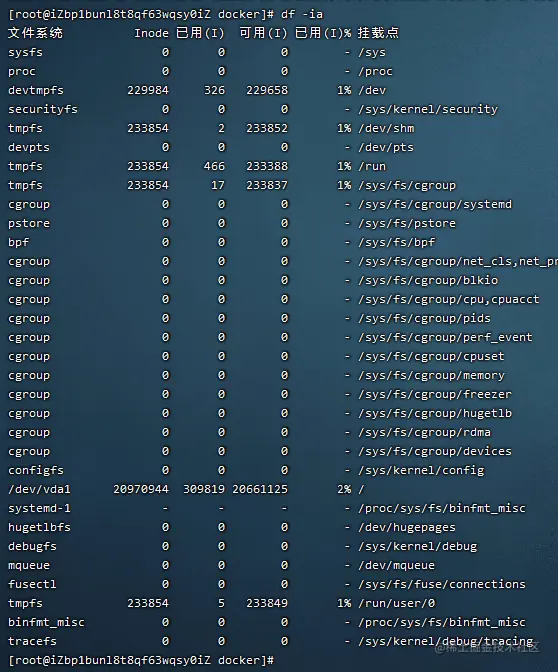Image resolution: width=558 pixels, height=672 pixels.
Task: Click inode total '20970944'
Action: tap(141, 489)
